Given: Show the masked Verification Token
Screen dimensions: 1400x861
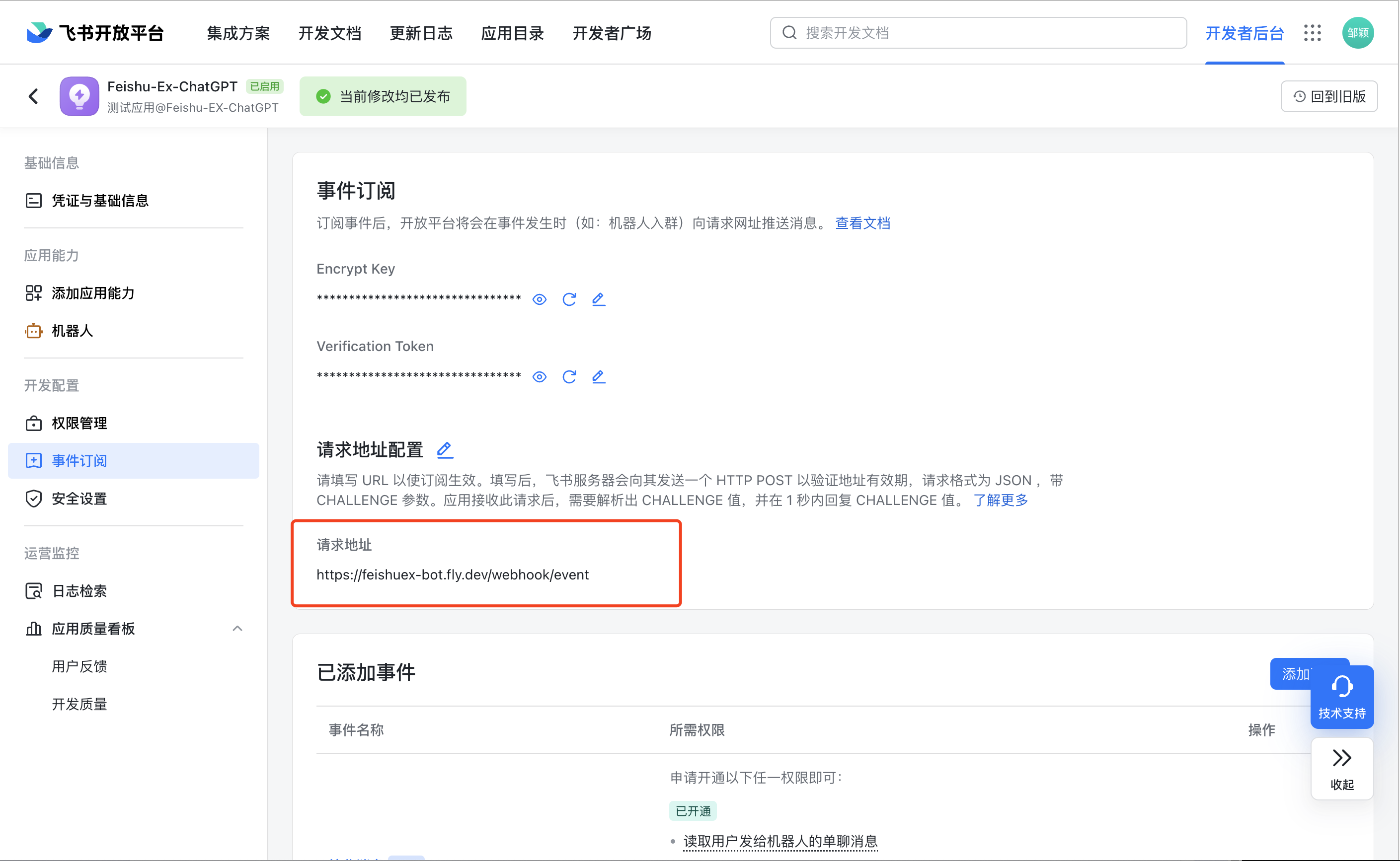Looking at the screenshot, I should [x=539, y=376].
